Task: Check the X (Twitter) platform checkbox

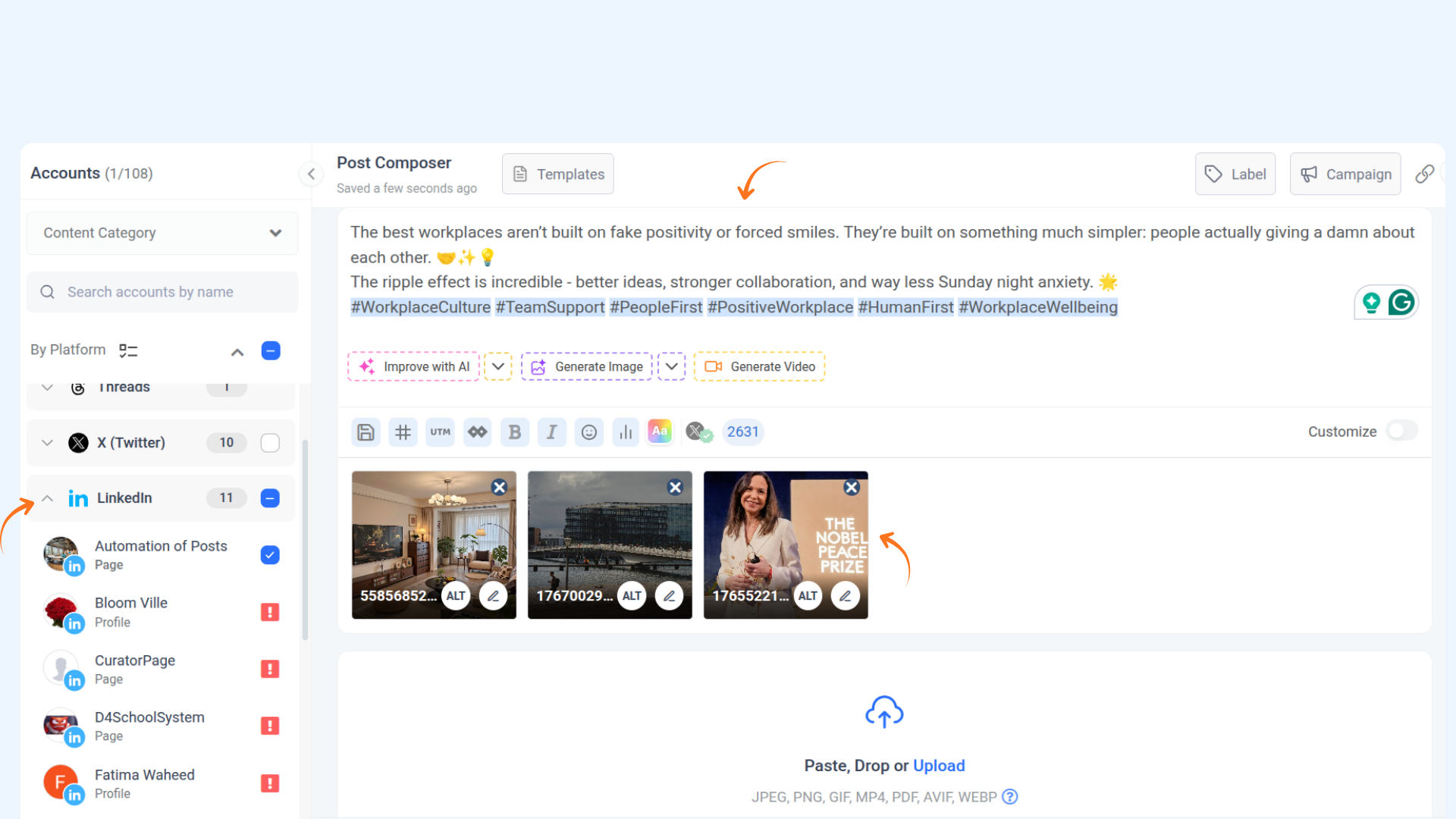Action: (270, 443)
